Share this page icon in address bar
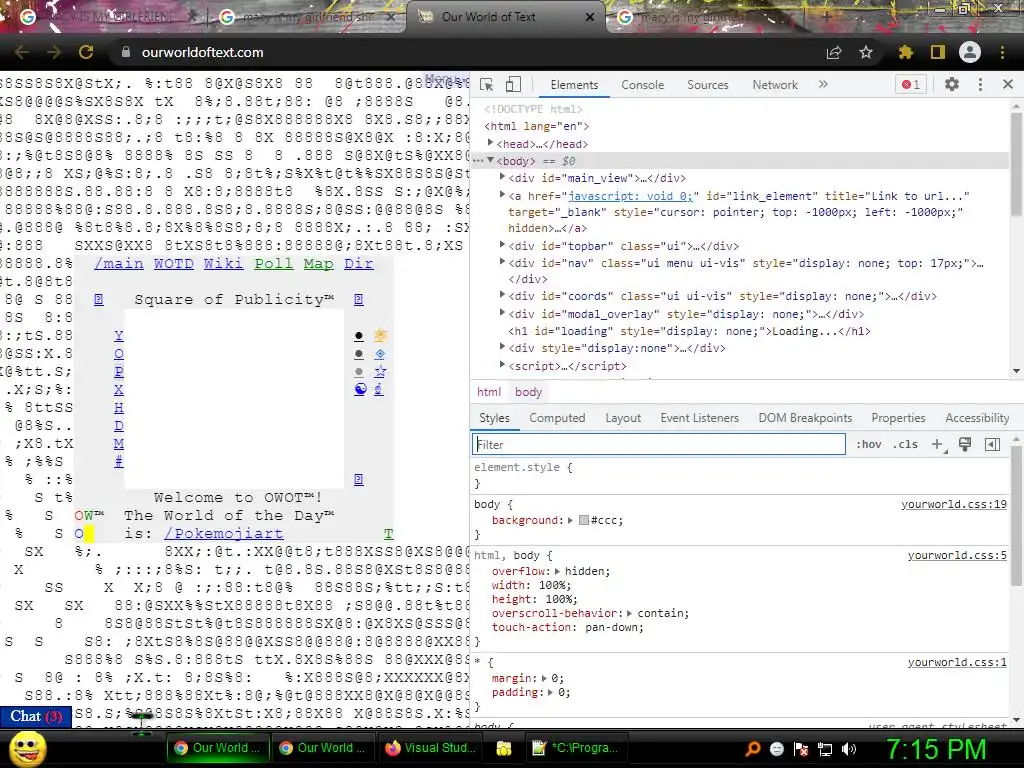Image resolution: width=1024 pixels, height=768 pixels. point(834,53)
